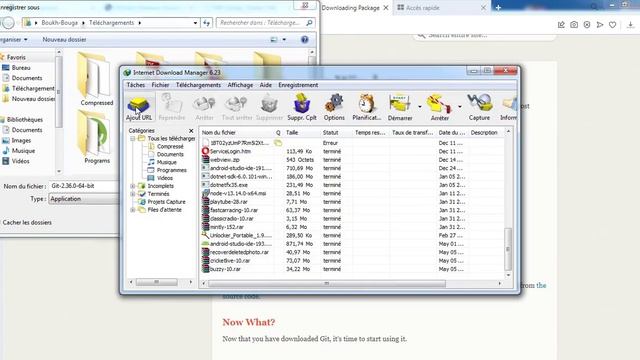
Task: Select recoverdeletedphoto.rar download row
Action: pyautogui.click(x=353, y=252)
